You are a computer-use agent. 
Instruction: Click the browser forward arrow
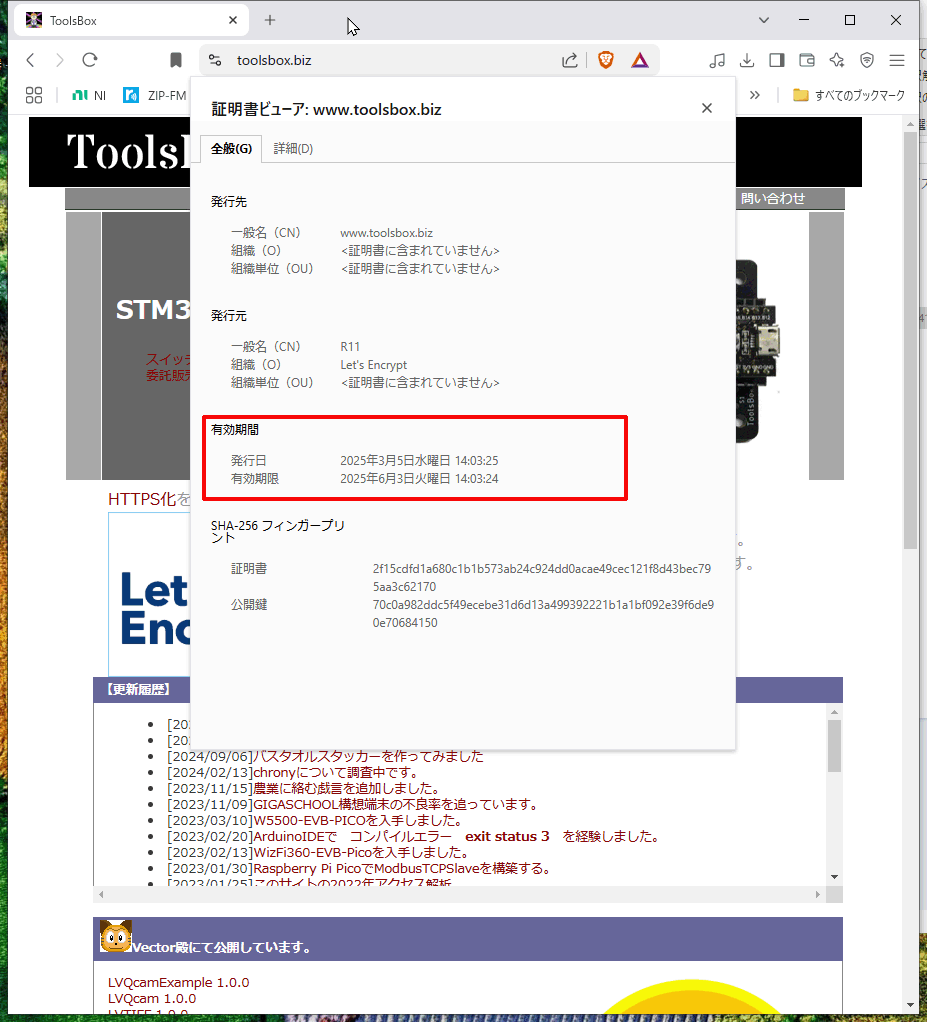point(60,61)
